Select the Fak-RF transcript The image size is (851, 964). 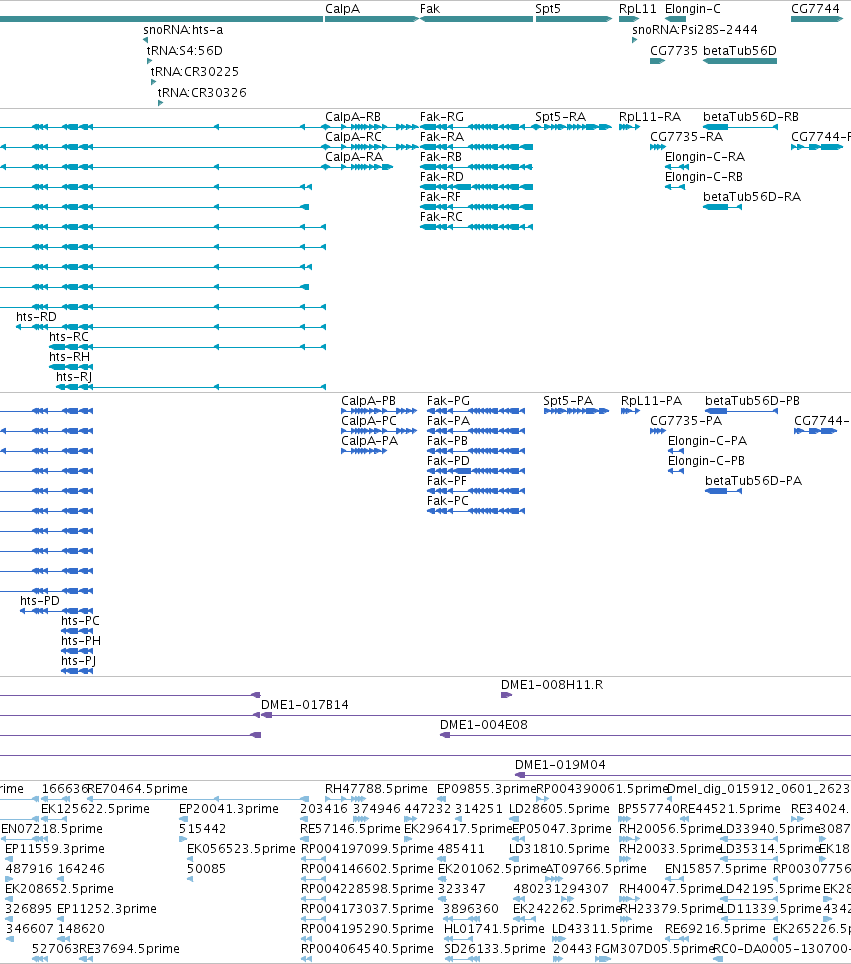pyautogui.click(x=477, y=207)
